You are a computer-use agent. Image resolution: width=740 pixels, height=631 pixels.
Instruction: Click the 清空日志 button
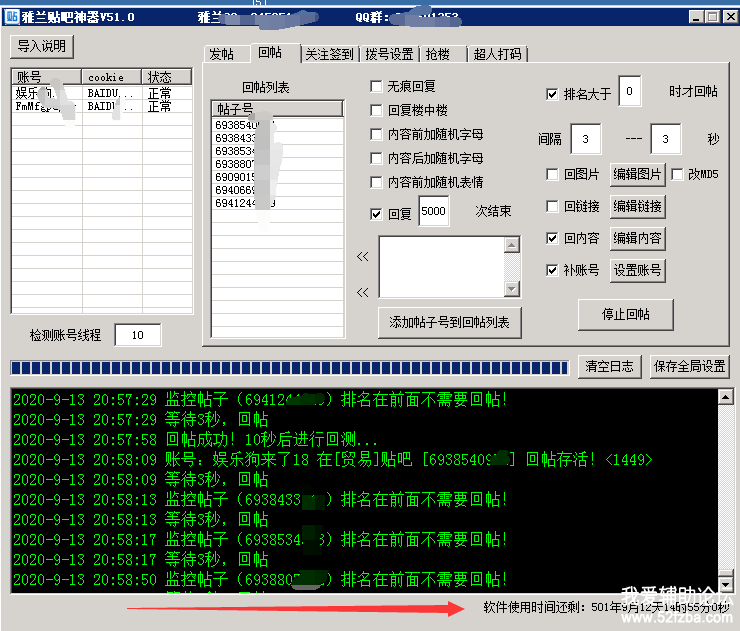pos(609,366)
